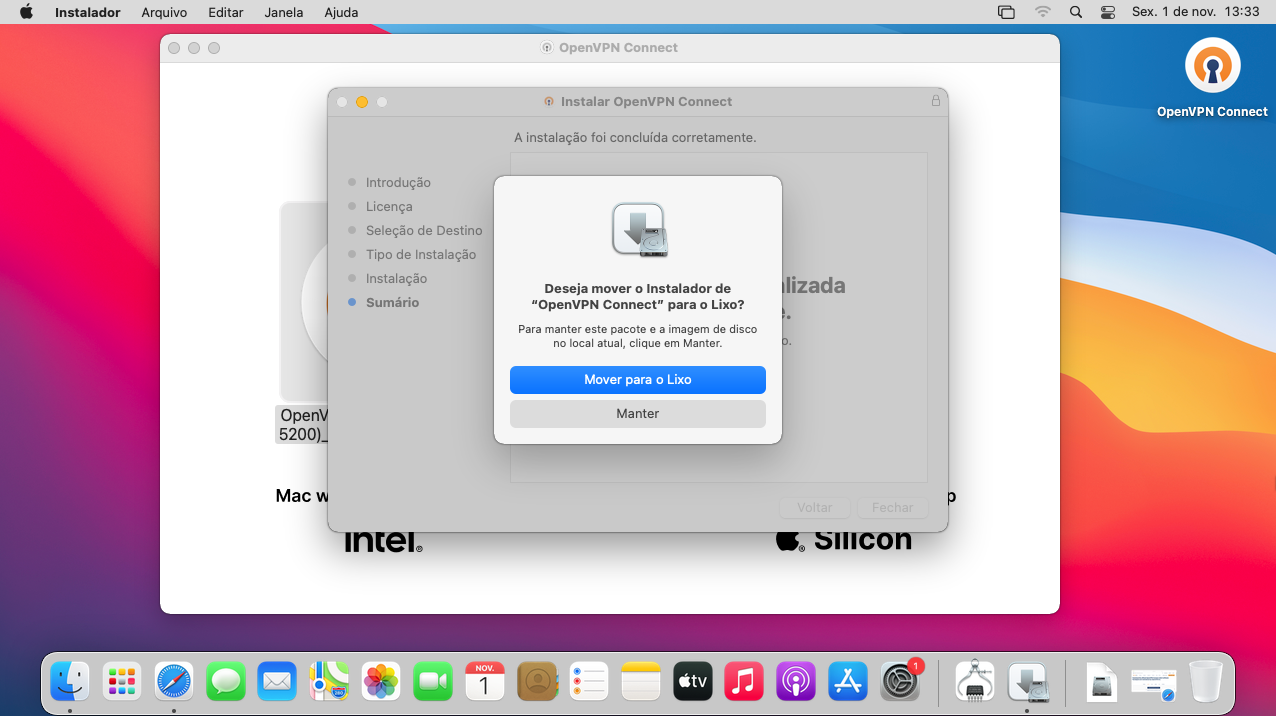The width and height of the screenshot is (1276, 716).
Task: Select the OpenVPN Connect desktop volume icon
Action: 1212,78
